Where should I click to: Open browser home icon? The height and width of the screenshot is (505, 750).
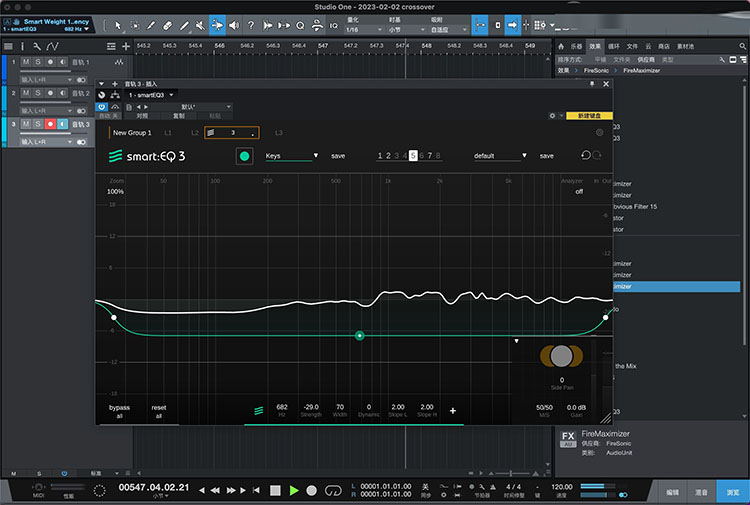561,46
